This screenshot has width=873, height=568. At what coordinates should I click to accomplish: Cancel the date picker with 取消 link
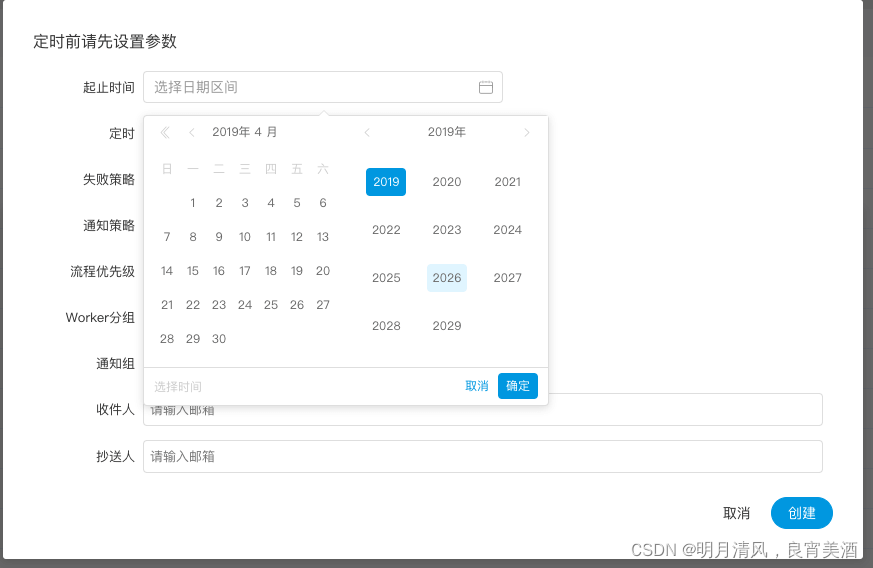coord(477,386)
